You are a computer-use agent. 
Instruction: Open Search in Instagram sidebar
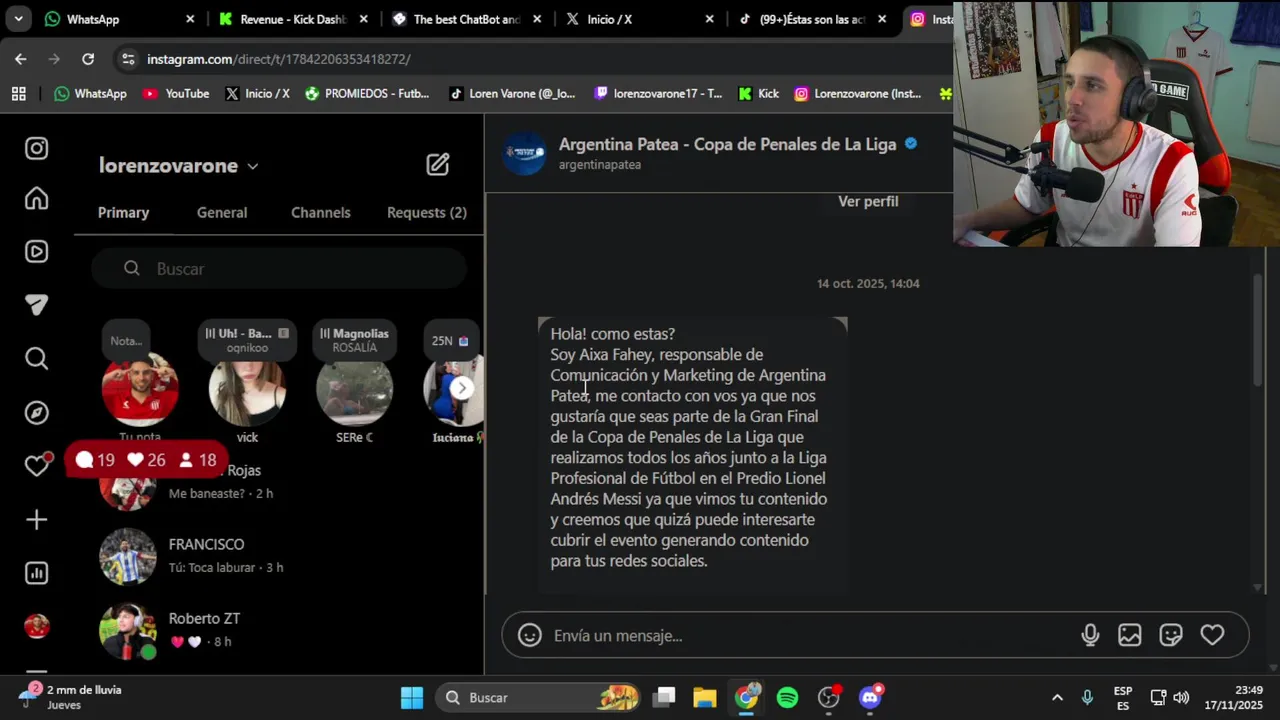click(x=37, y=358)
